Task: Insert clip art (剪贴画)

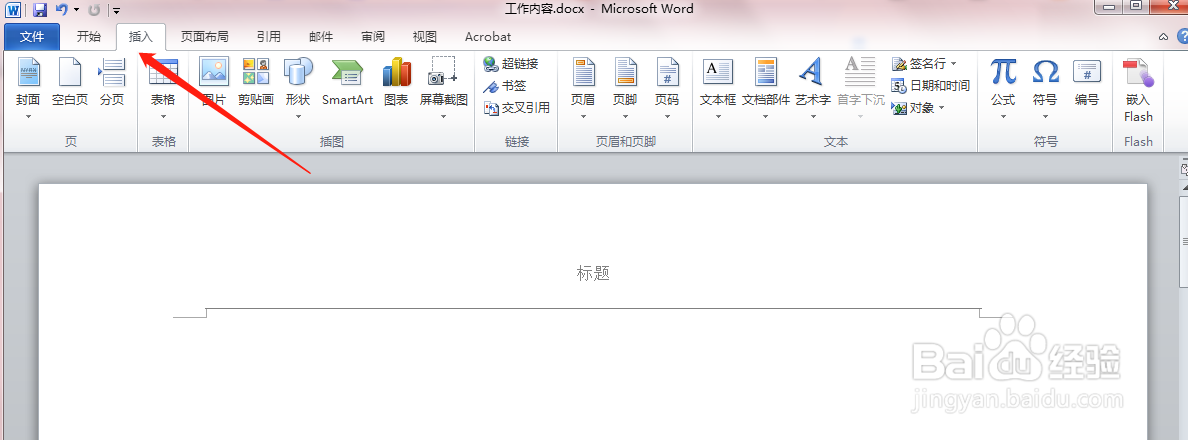Action: point(256,83)
